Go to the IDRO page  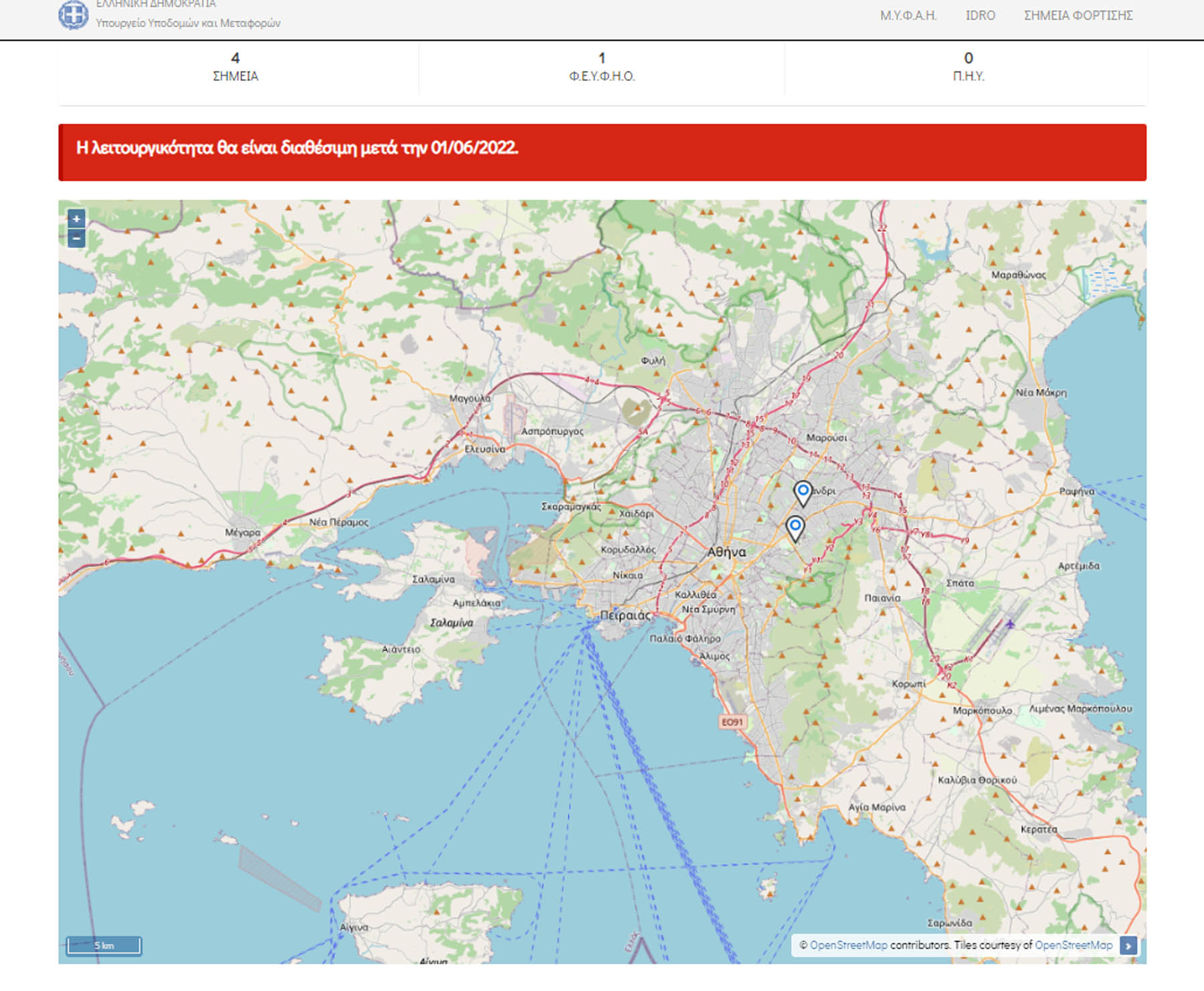(x=980, y=15)
